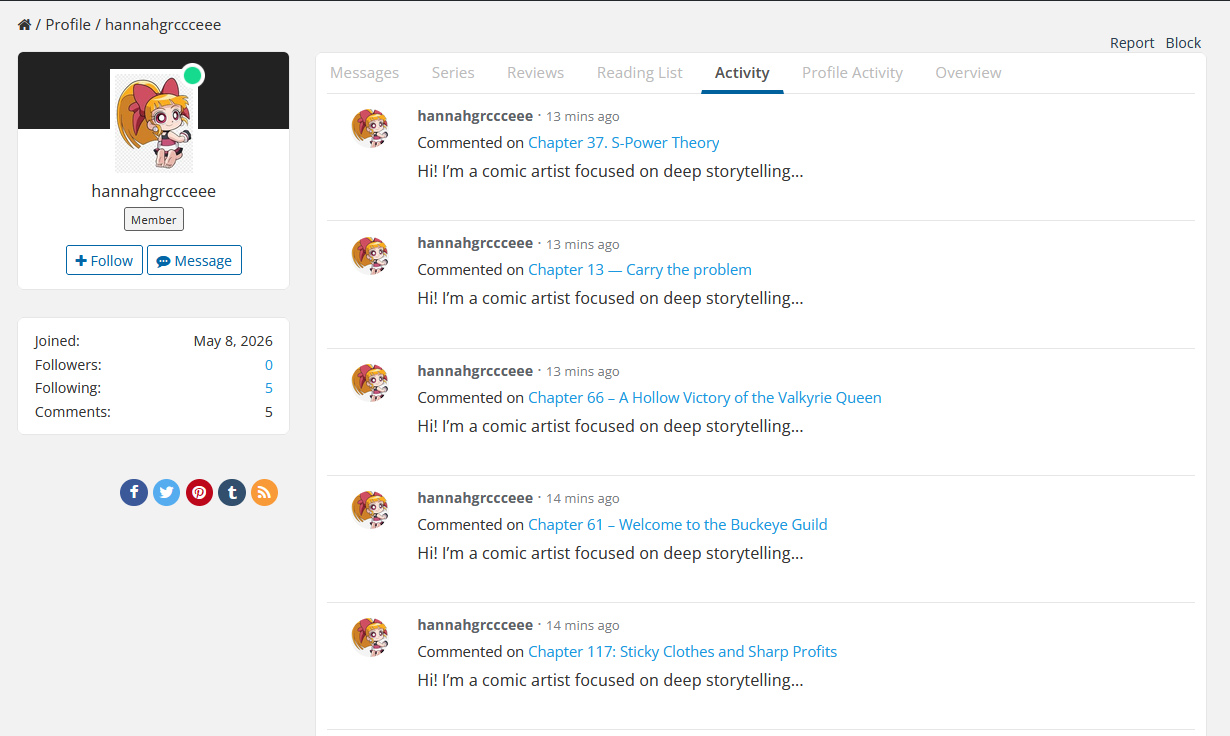This screenshot has width=1230, height=736.
Task: Open Chapter 117 Sticky Clothes link
Action: click(x=683, y=651)
